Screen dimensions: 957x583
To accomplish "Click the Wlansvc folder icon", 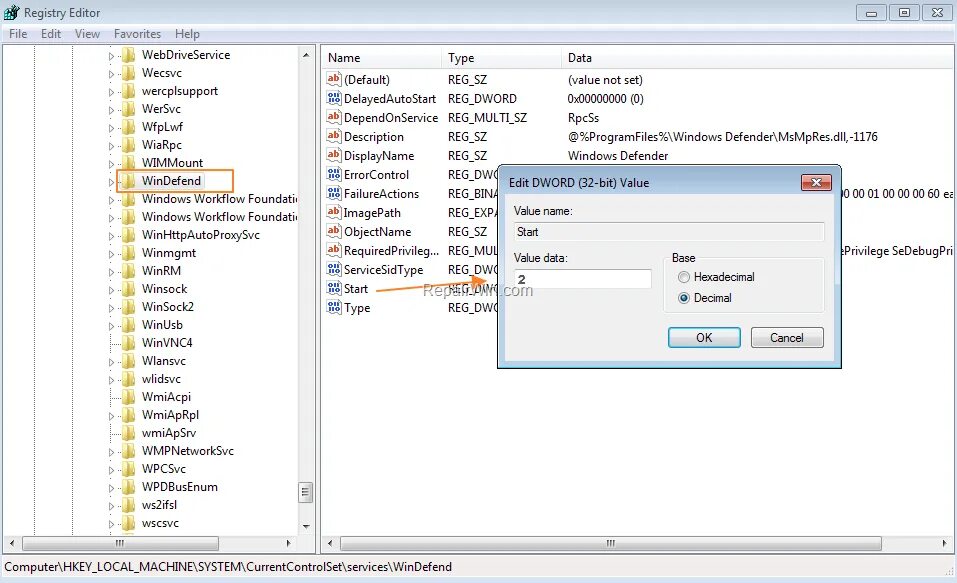I will click(x=128, y=361).
